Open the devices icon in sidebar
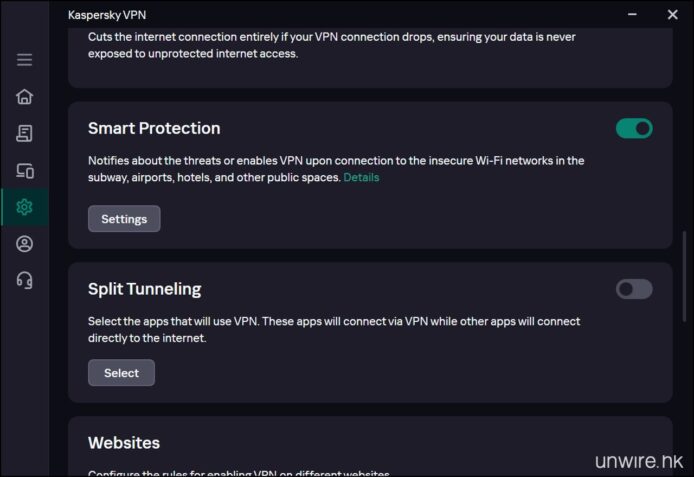The width and height of the screenshot is (694, 477). click(24, 170)
